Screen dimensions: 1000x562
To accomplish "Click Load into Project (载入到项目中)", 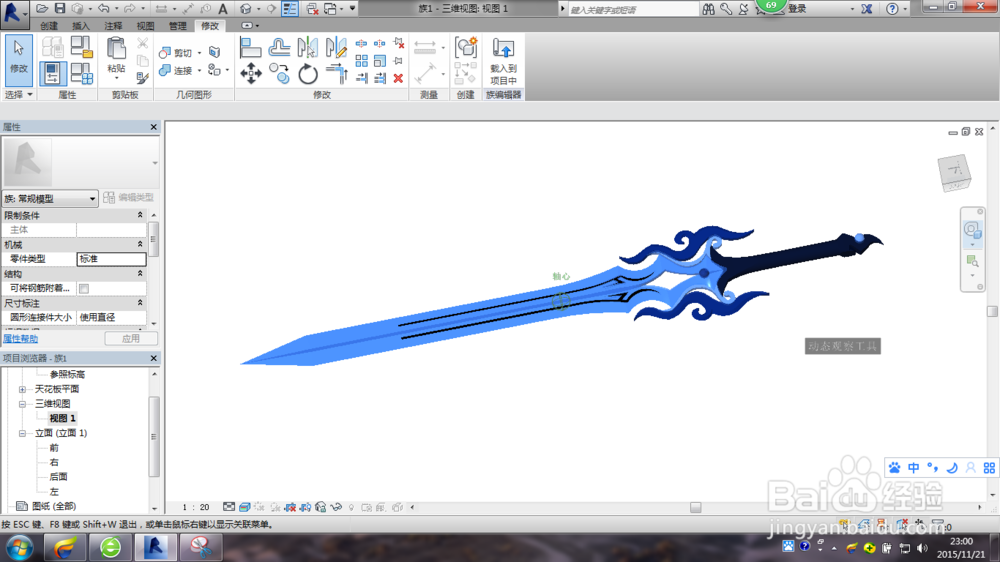I will pos(503,61).
